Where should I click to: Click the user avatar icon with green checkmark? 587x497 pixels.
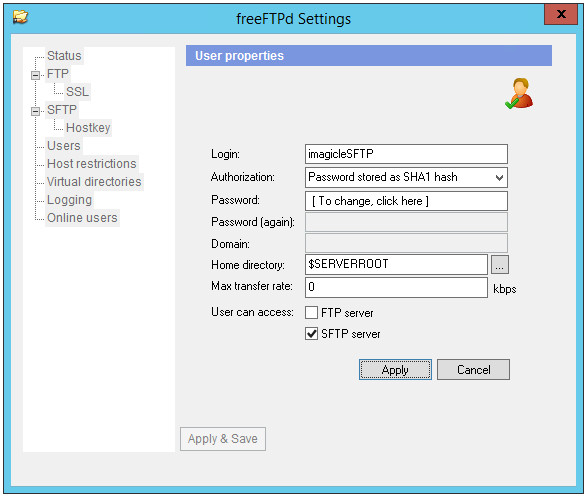click(x=519, y=94)
